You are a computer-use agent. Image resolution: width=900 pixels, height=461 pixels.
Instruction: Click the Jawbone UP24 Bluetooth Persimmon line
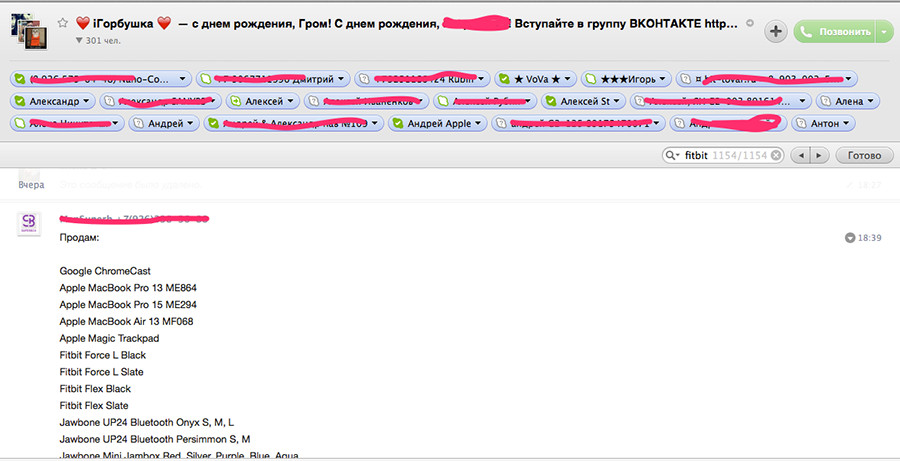pyautogui.click(x=155, y=439)
